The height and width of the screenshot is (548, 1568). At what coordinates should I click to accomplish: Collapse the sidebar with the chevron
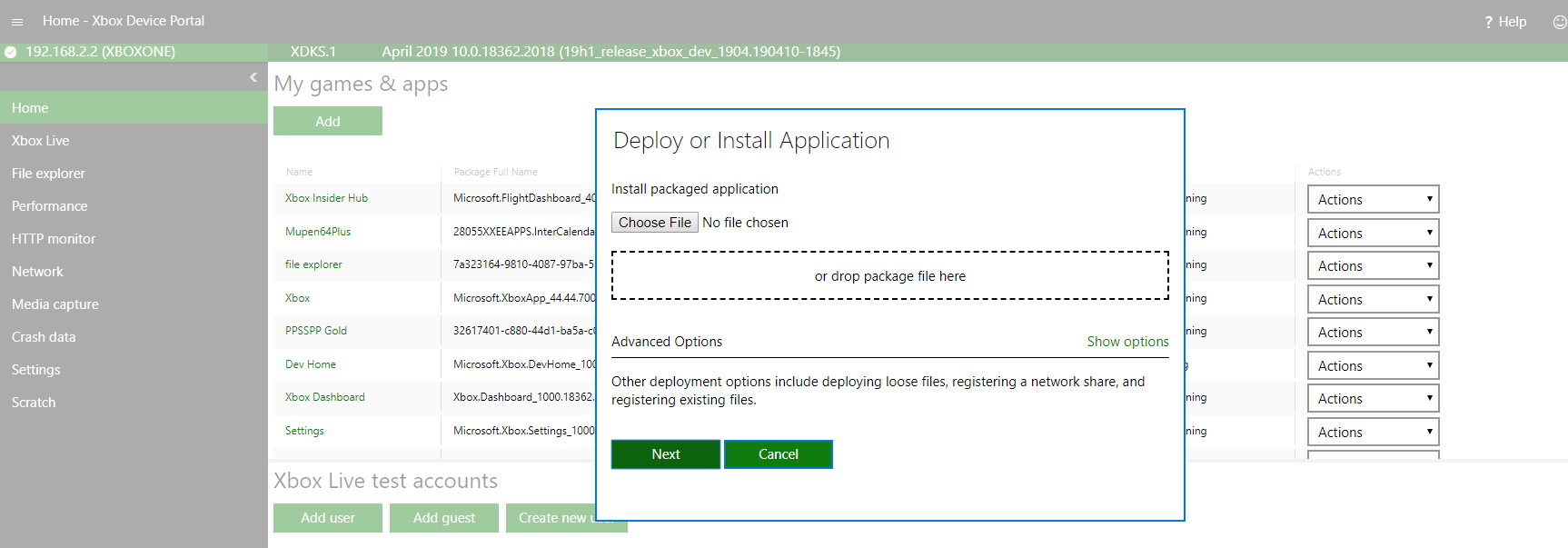point(253,77)
